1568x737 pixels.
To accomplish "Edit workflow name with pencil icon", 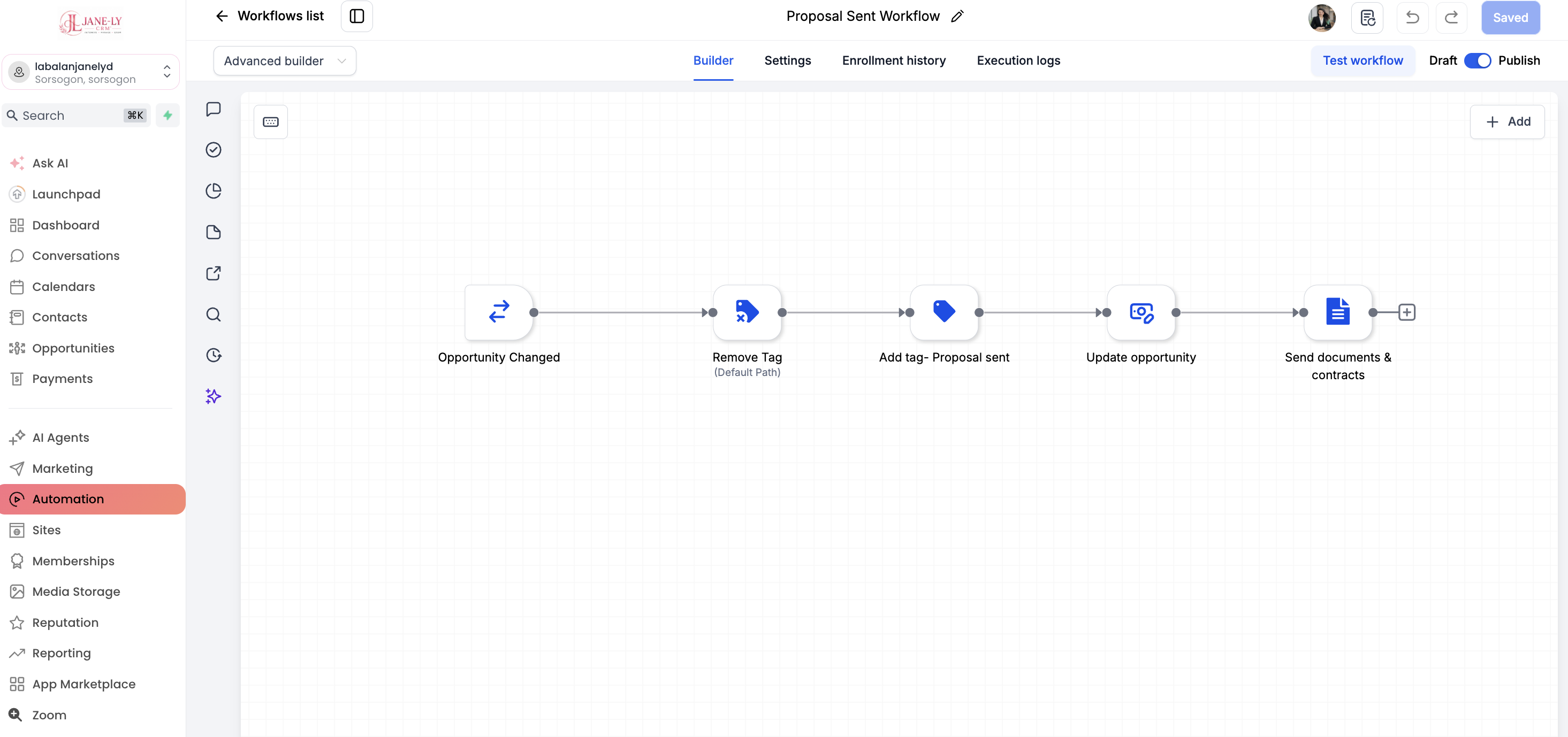I will tap(957, 17).
